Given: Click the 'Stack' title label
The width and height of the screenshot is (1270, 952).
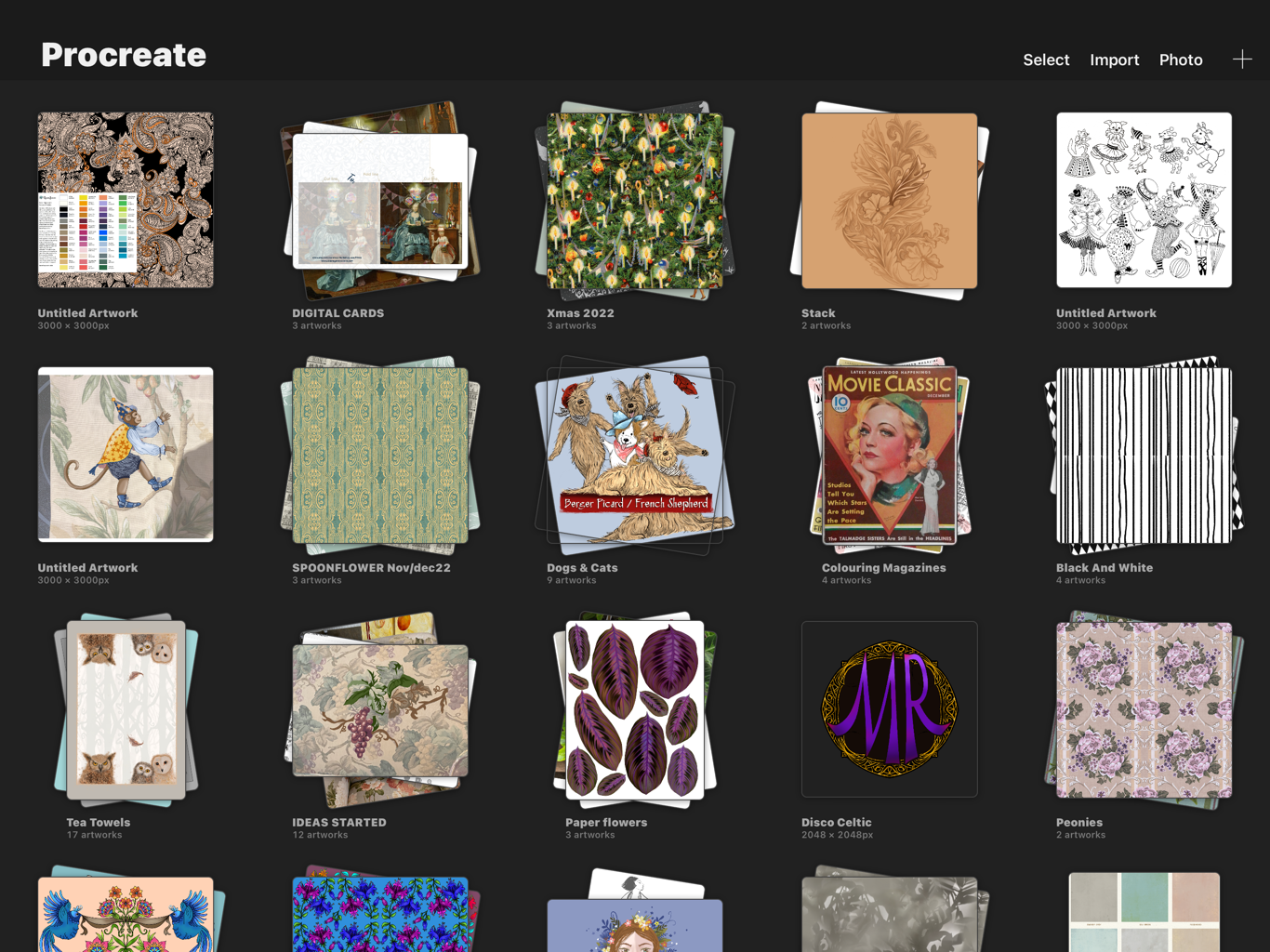Looking at the screenshot, I should (x=818, y=313).
